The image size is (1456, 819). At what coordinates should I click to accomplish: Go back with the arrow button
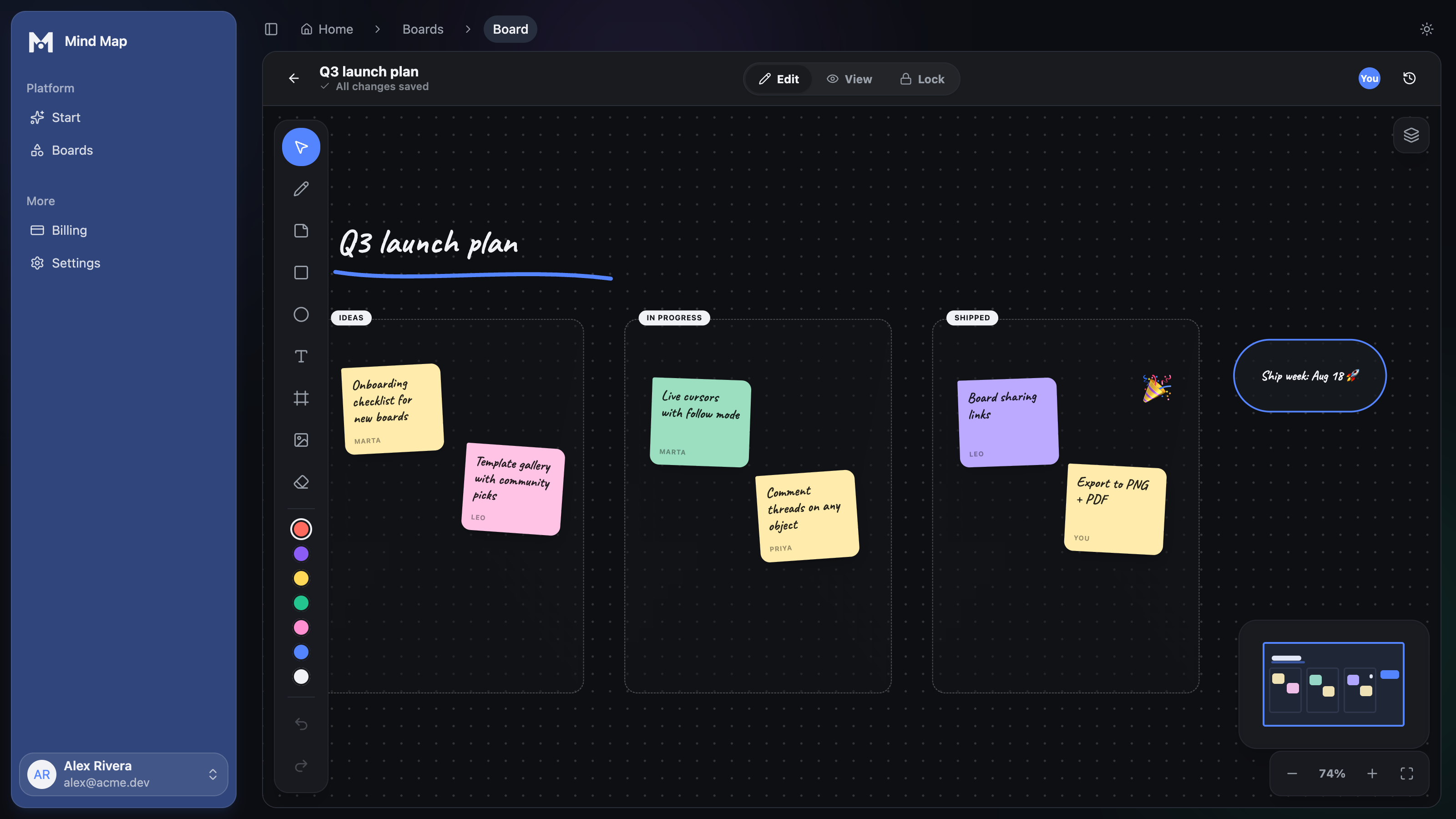294,79
